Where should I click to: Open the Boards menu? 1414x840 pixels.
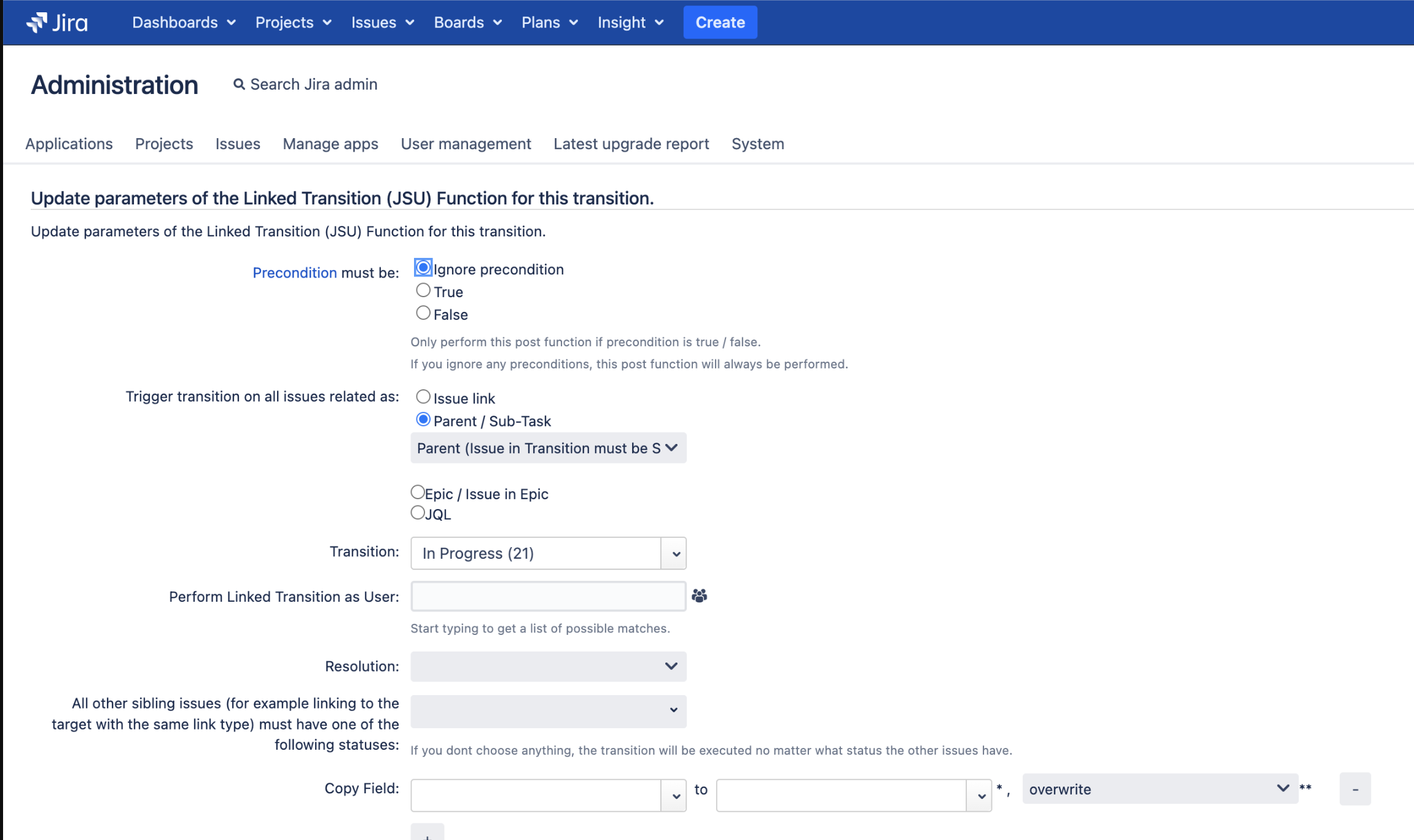point(467,23)
